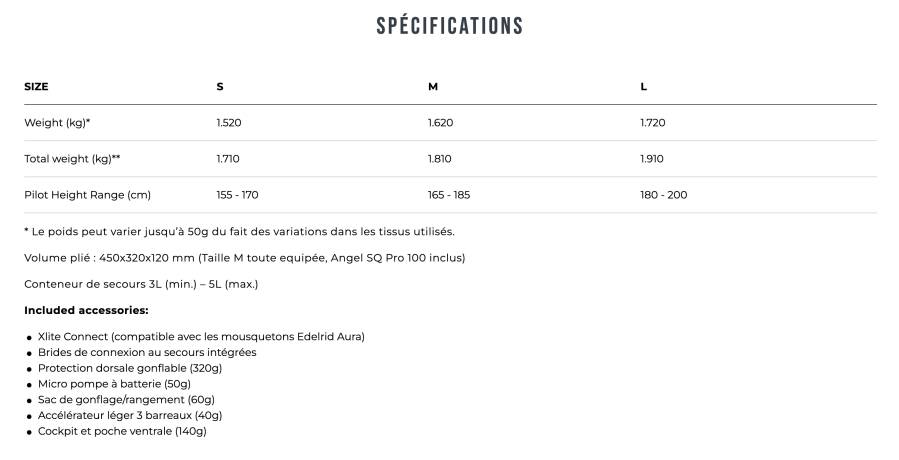Image resolution: width=899 pixels, height=460 pixels.
Task: Click the Protection dorsale gonflable (320g) item
Action: (x=130, y=368)
